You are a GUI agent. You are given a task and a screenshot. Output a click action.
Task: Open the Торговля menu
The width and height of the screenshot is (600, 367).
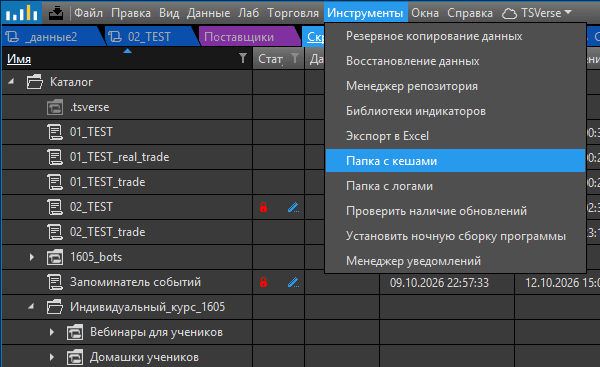click(293, 13)
